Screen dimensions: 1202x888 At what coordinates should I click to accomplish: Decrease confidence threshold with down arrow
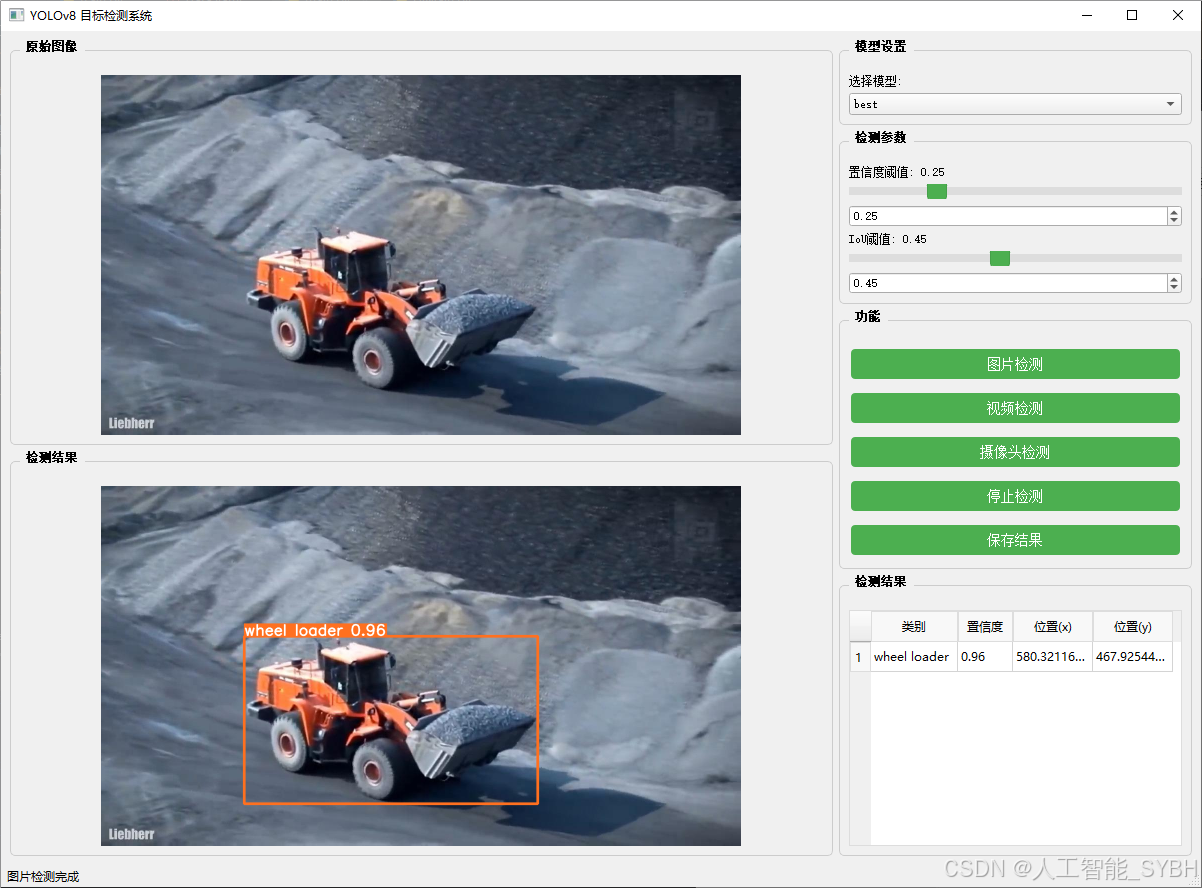click(x=1174, y=220)
